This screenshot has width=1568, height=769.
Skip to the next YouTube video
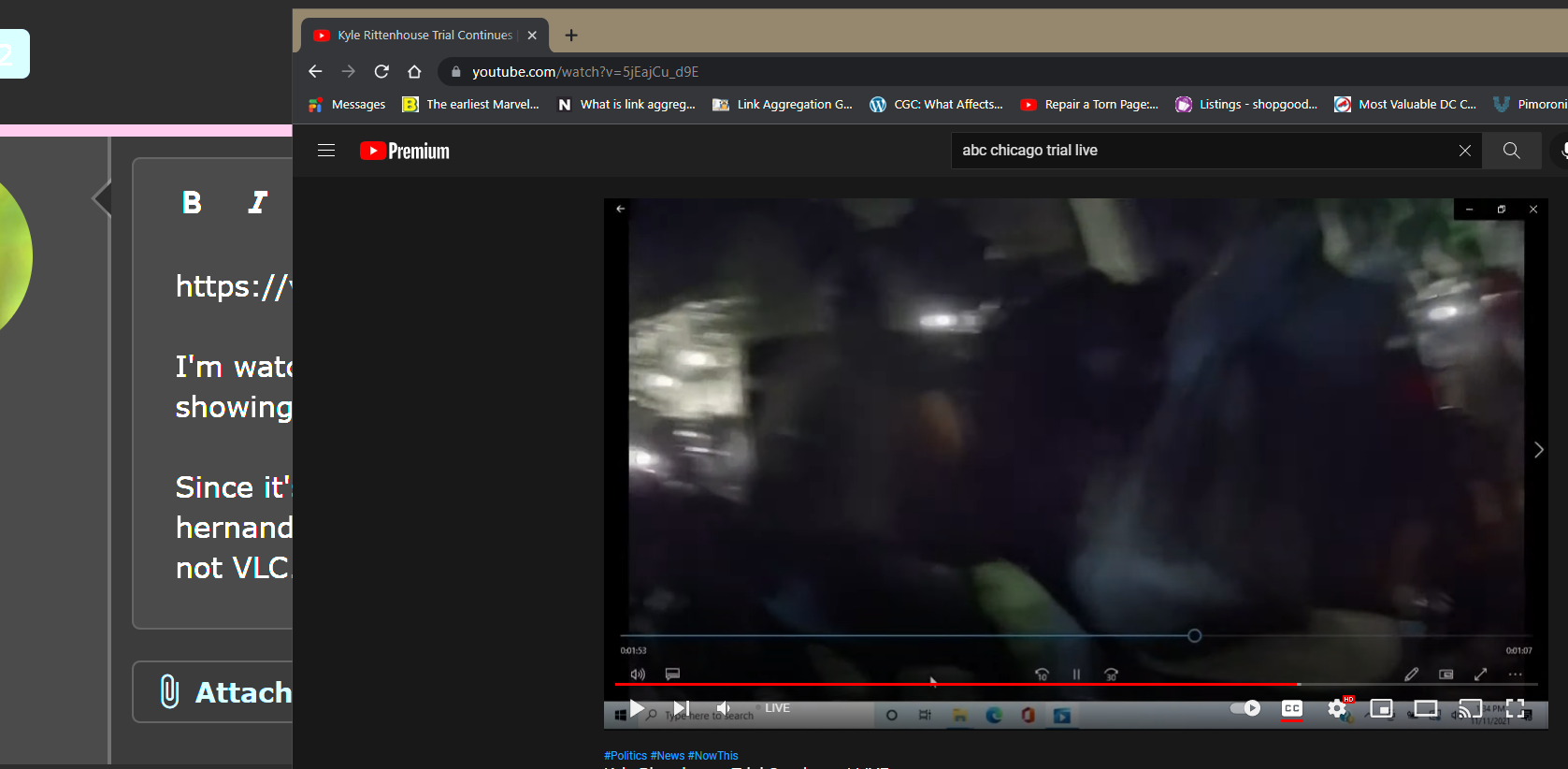click(x=682, y=708)
